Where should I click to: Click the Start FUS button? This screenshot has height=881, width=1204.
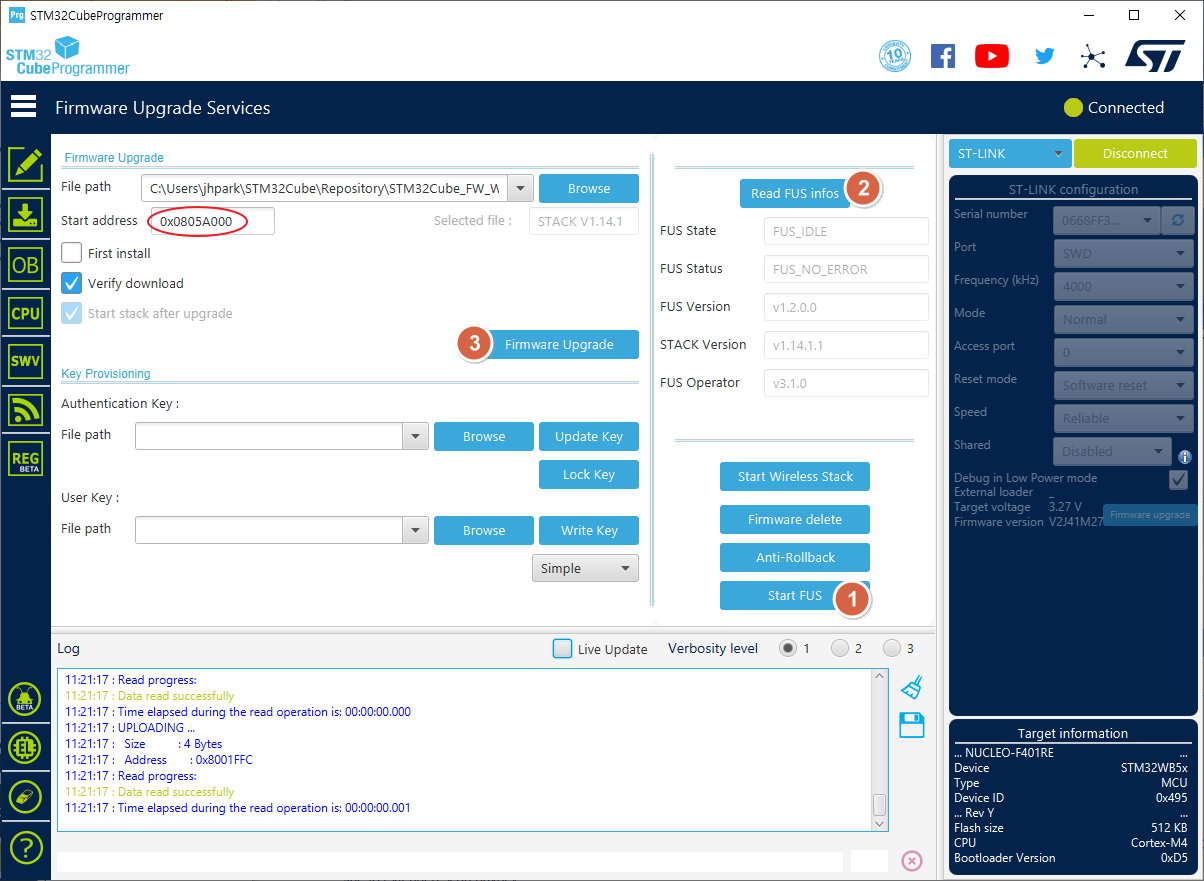795,595
